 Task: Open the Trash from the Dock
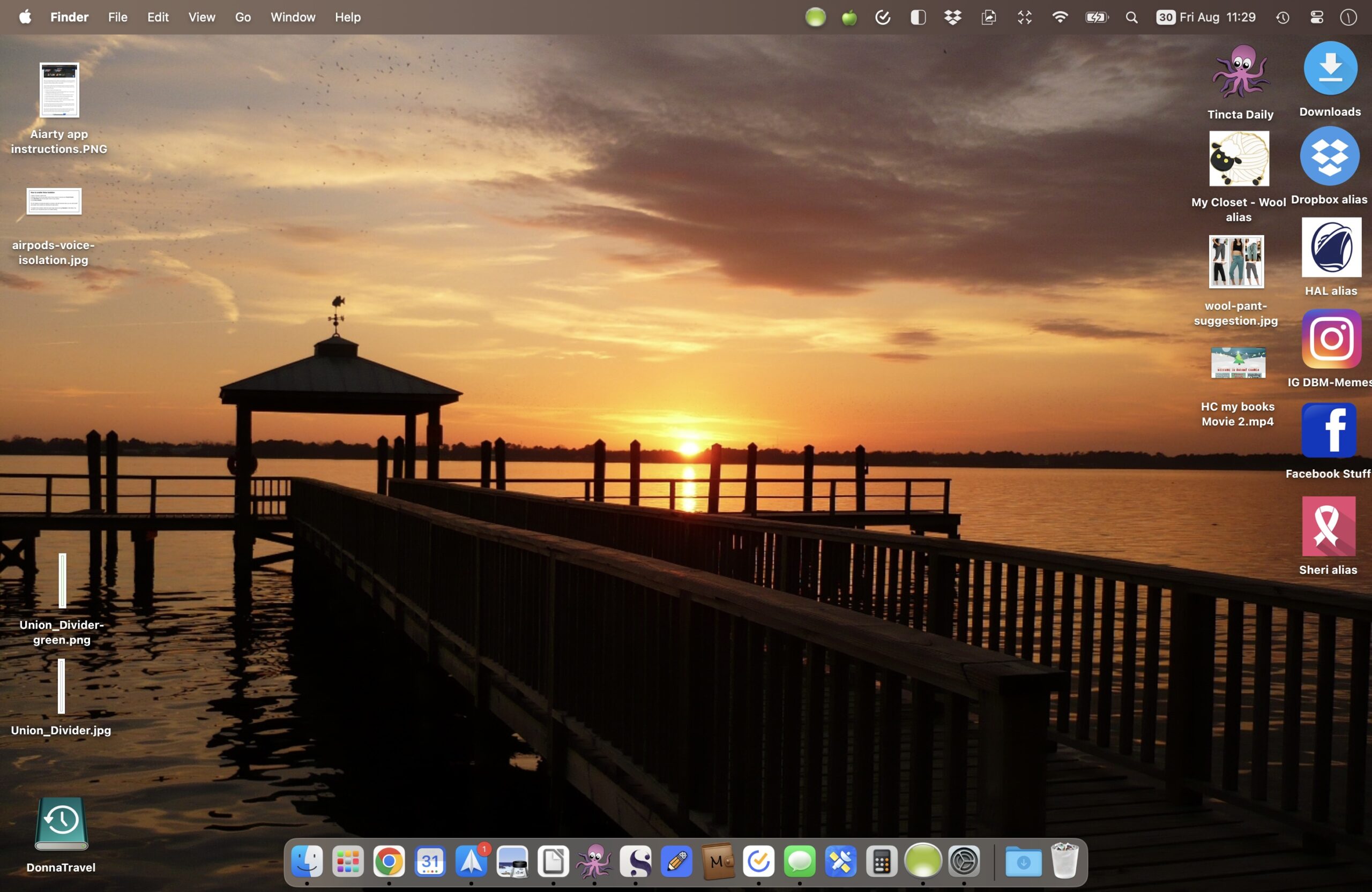click(1065, 862)
